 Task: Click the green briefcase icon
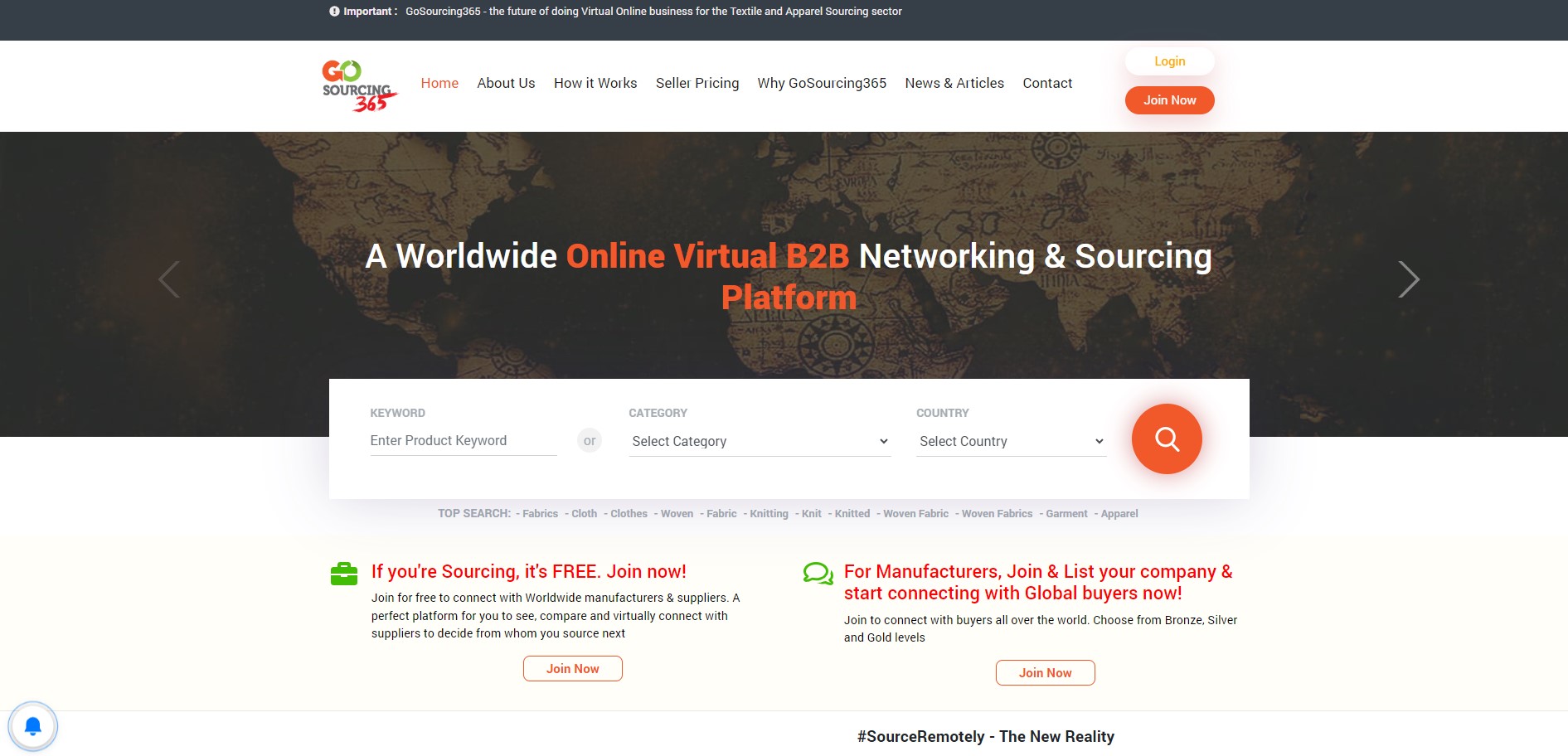(x=344, y=574)
